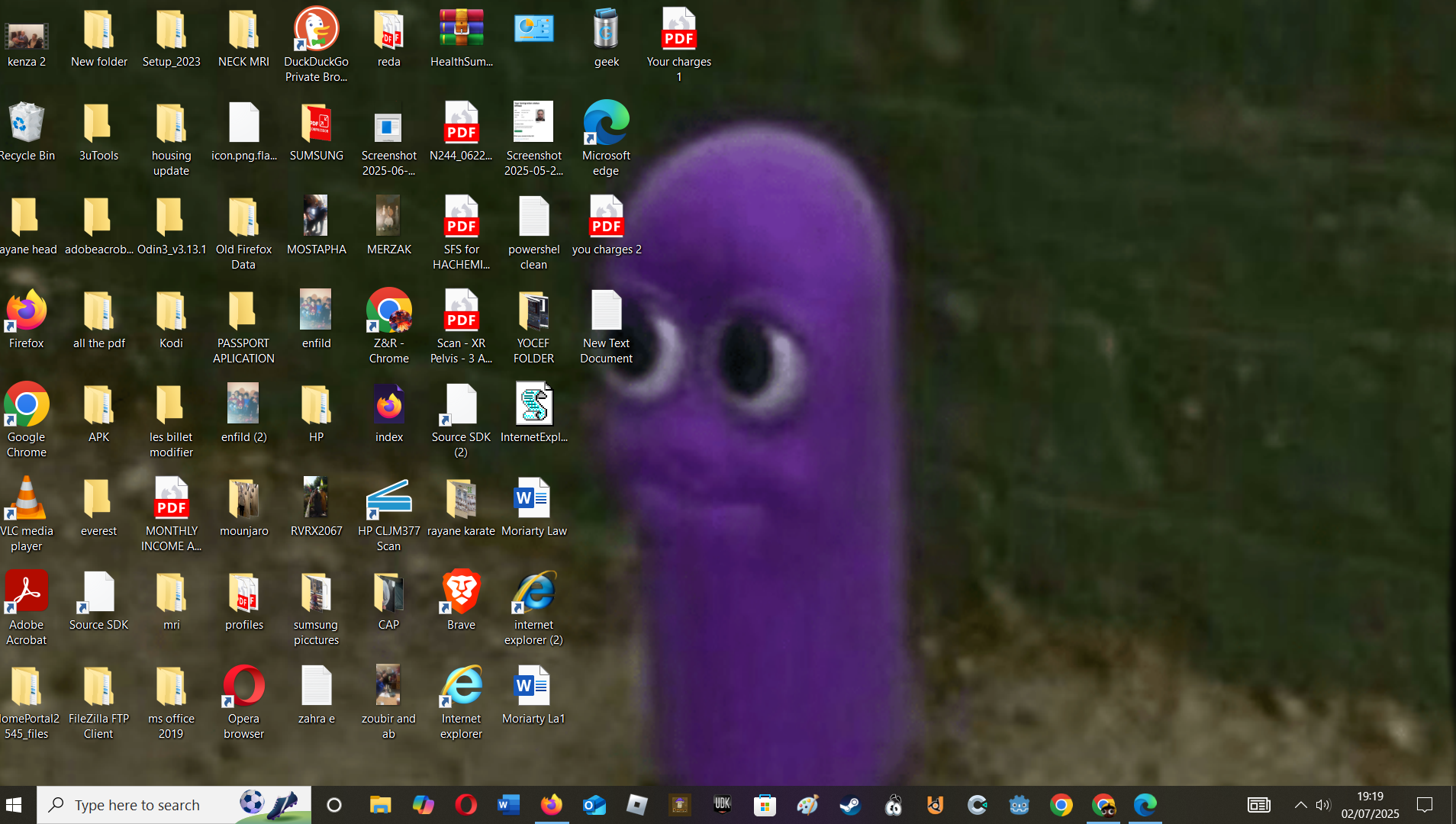Open internet explorer (2) shortcut
This screenshot has height=824, width=1456.
coord(533,608)
